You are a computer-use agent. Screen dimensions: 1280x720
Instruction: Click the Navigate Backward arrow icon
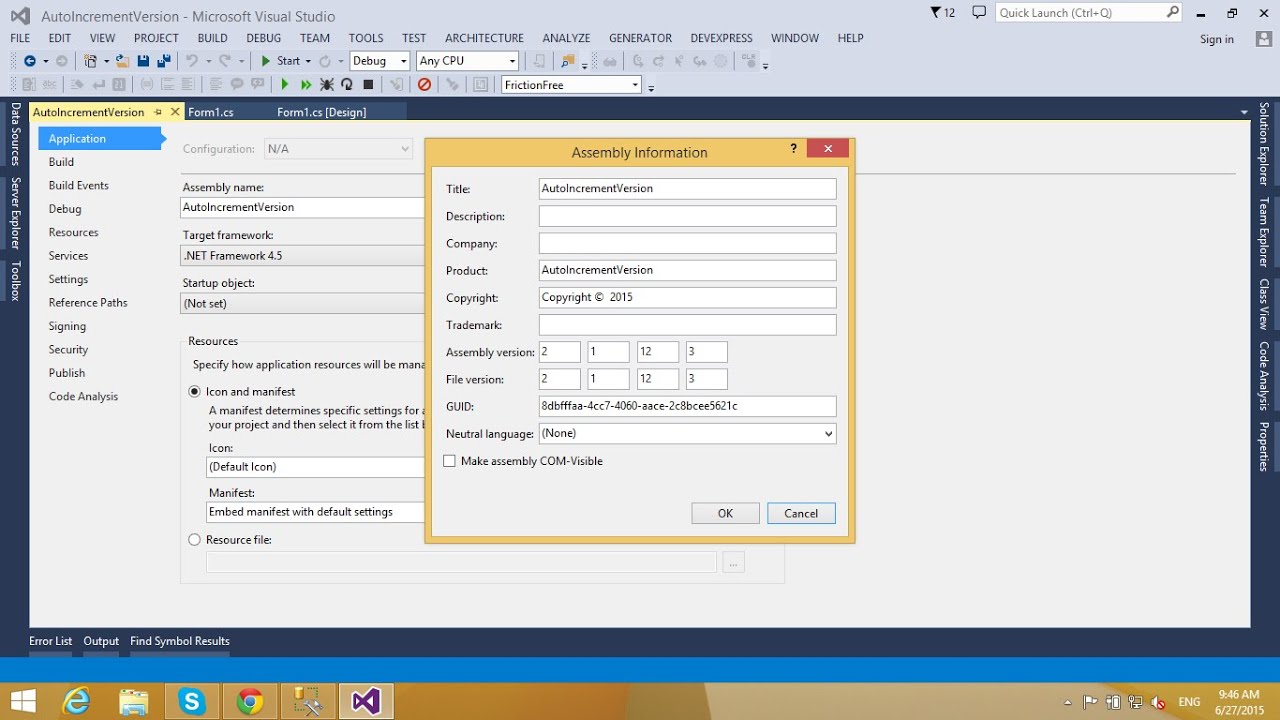click(x=30, y=61)
